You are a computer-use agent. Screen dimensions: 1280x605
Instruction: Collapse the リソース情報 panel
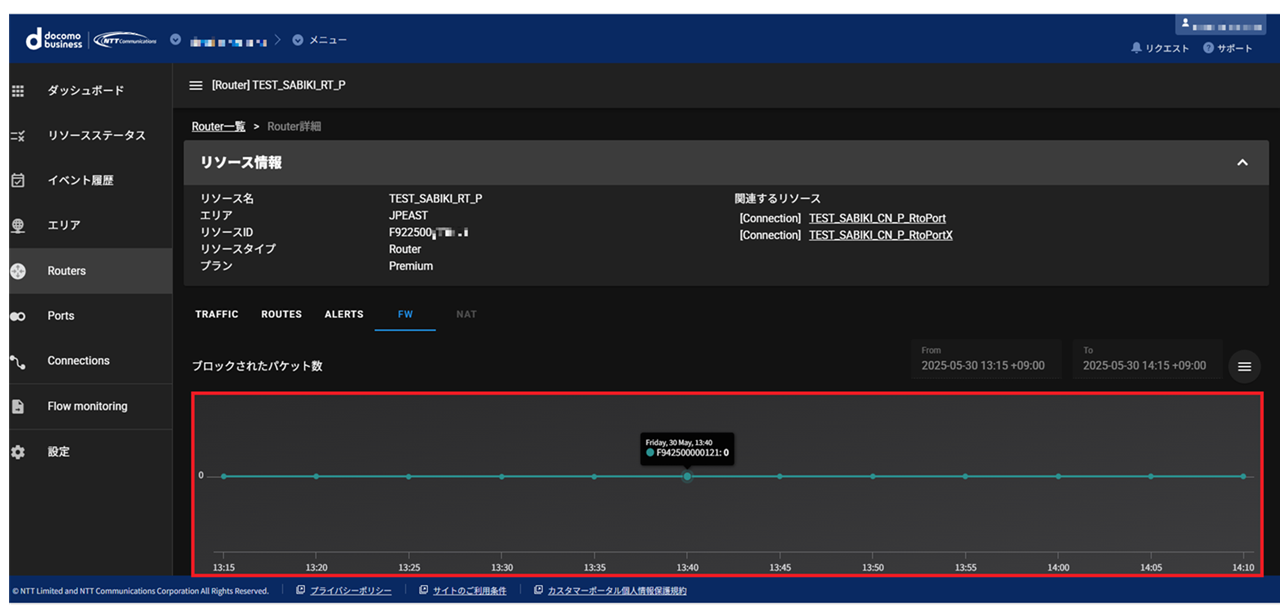[x=1242, y=162]
